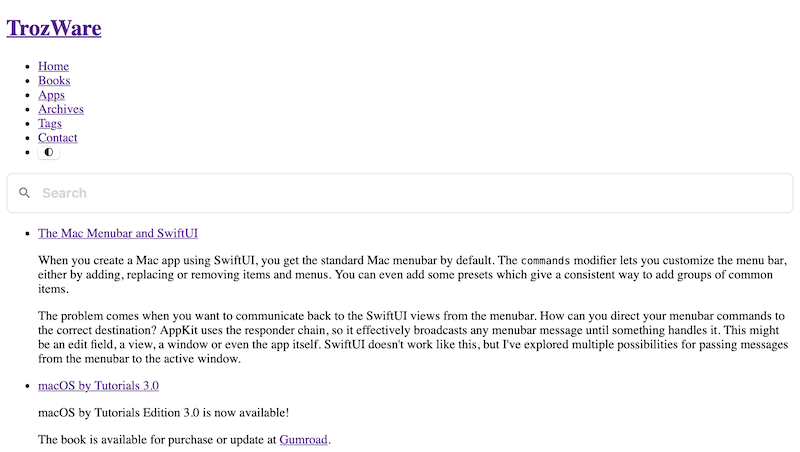Click the paragraph starting "The problem comes when"
The height and width of the screenshot is (452, 800).
(x=400, y=329)
